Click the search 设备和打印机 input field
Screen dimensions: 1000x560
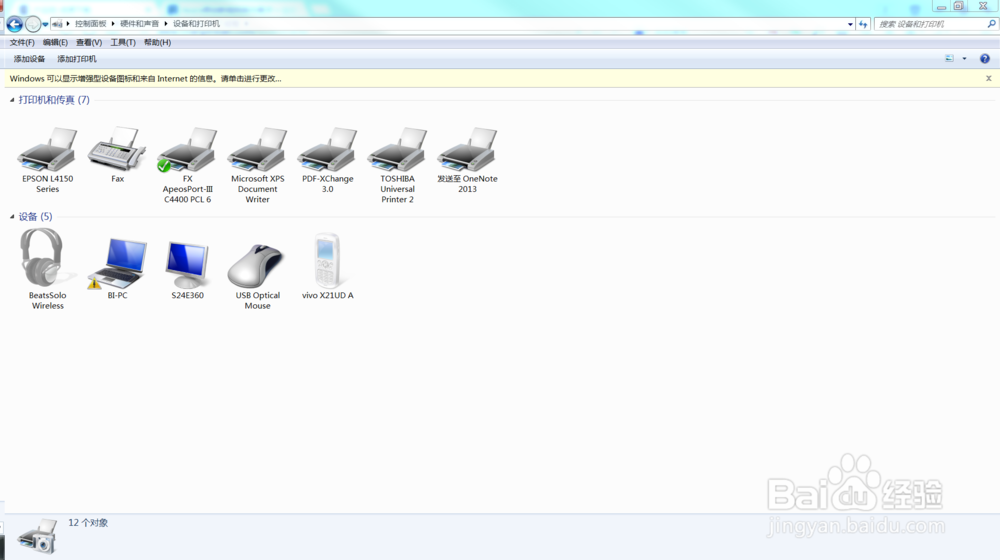click(931, 24)
